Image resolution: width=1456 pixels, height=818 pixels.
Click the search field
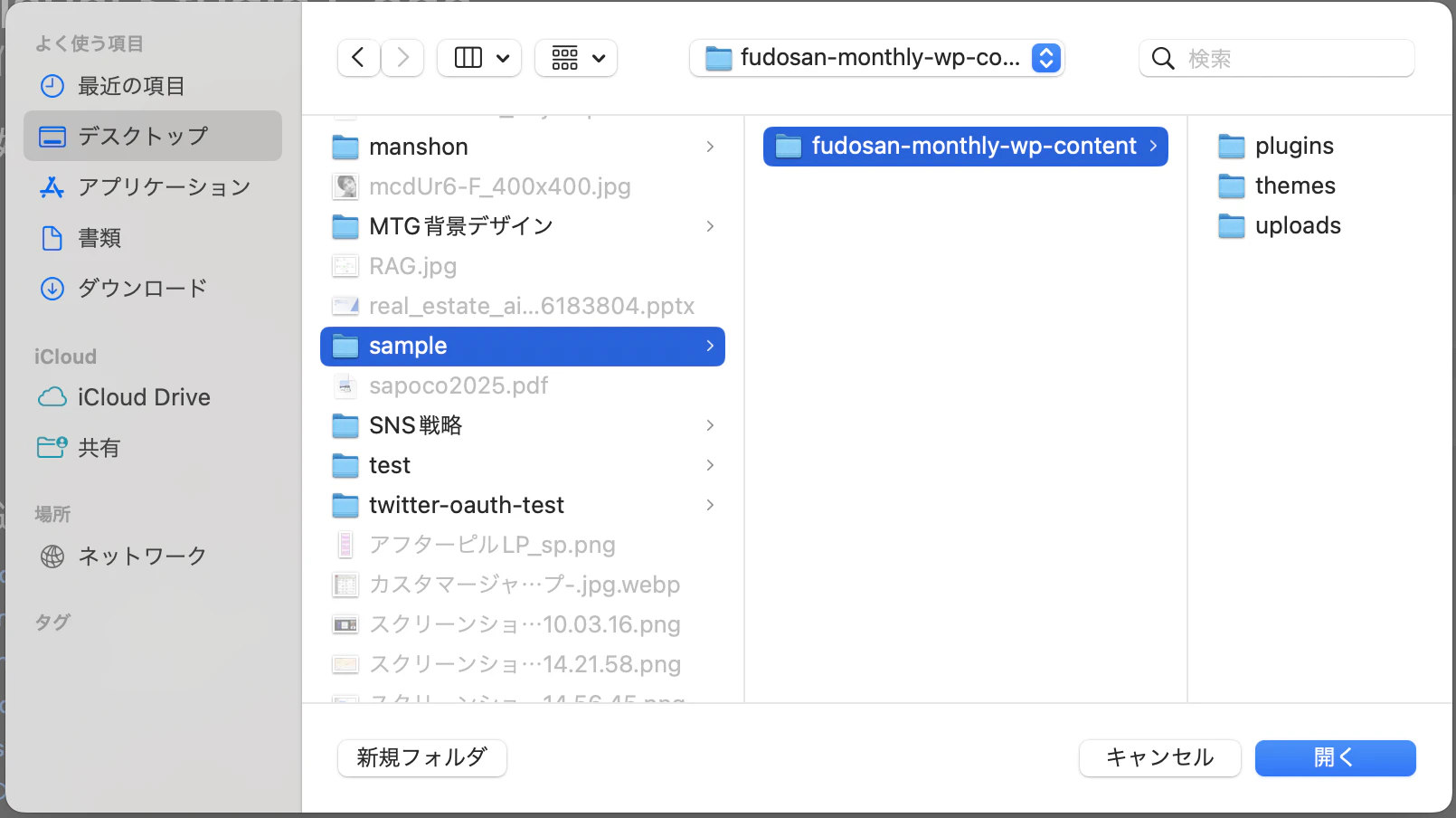click(x=1276, y=58)
